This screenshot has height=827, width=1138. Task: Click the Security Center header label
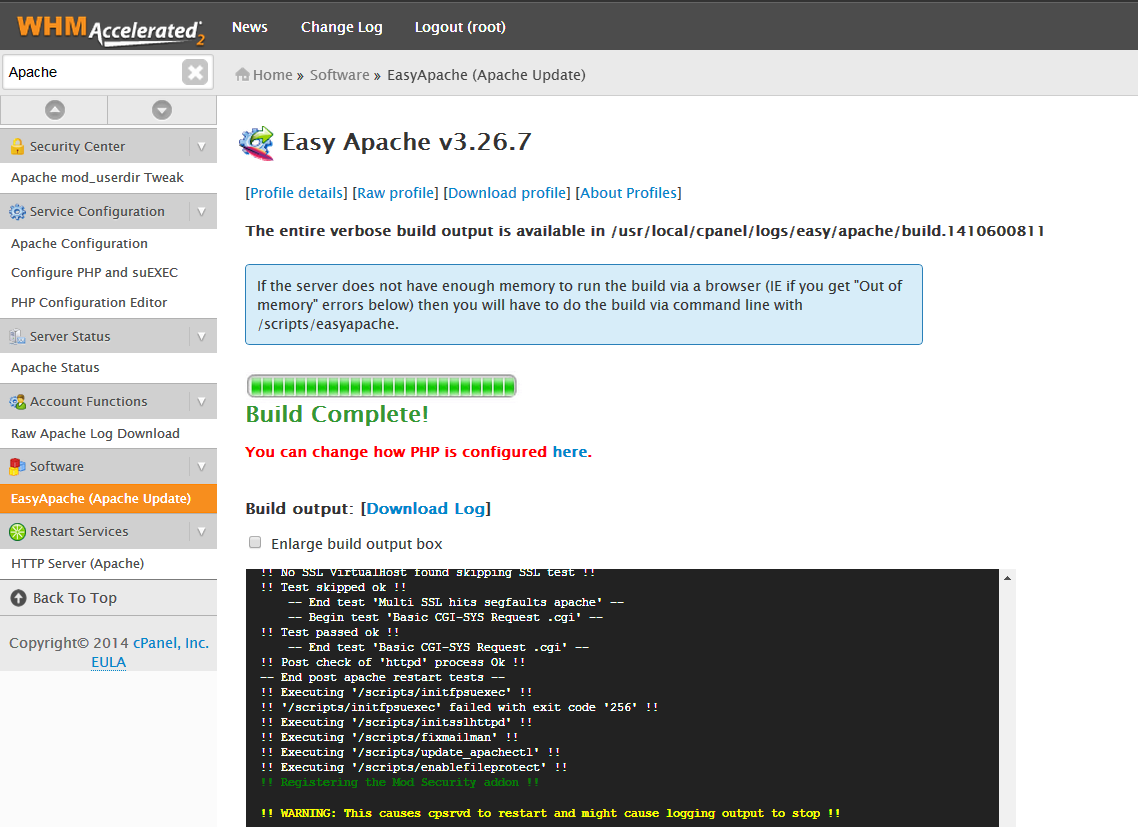[x=77, y=147]
